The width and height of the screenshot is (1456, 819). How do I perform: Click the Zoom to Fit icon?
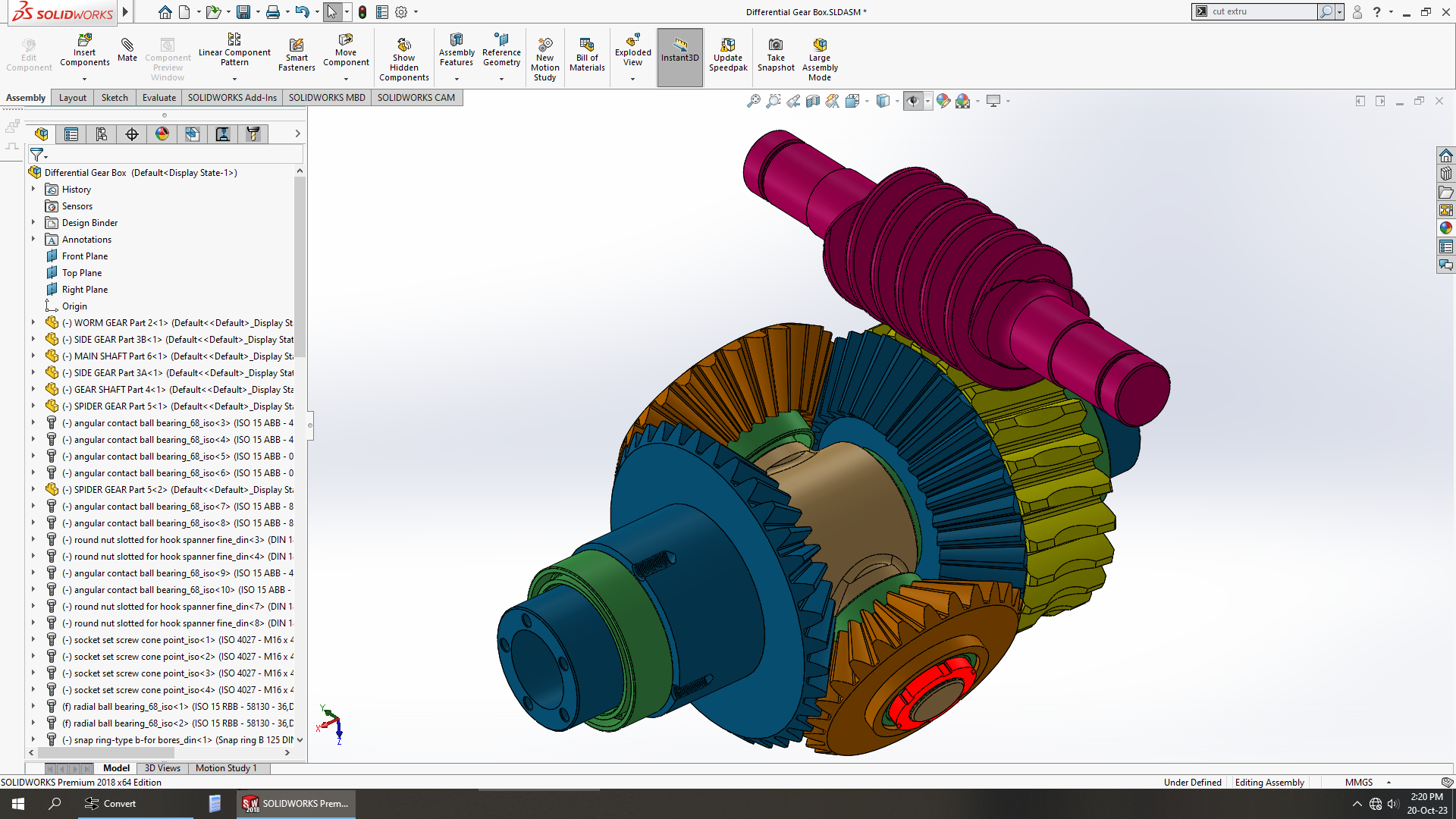pyautogui.click(x=753, y=101)
